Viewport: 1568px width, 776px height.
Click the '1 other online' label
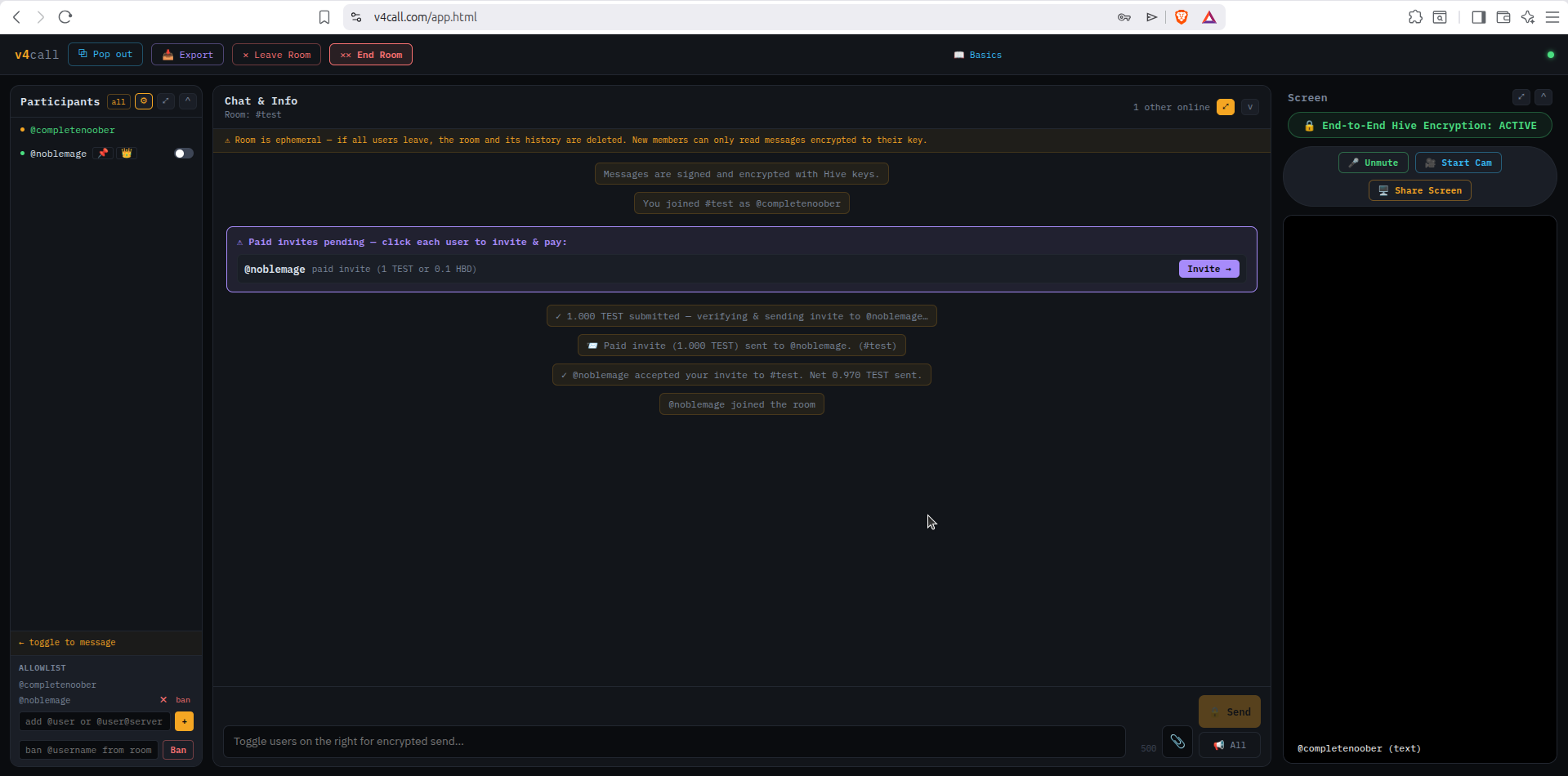(x=1171, y=107)
